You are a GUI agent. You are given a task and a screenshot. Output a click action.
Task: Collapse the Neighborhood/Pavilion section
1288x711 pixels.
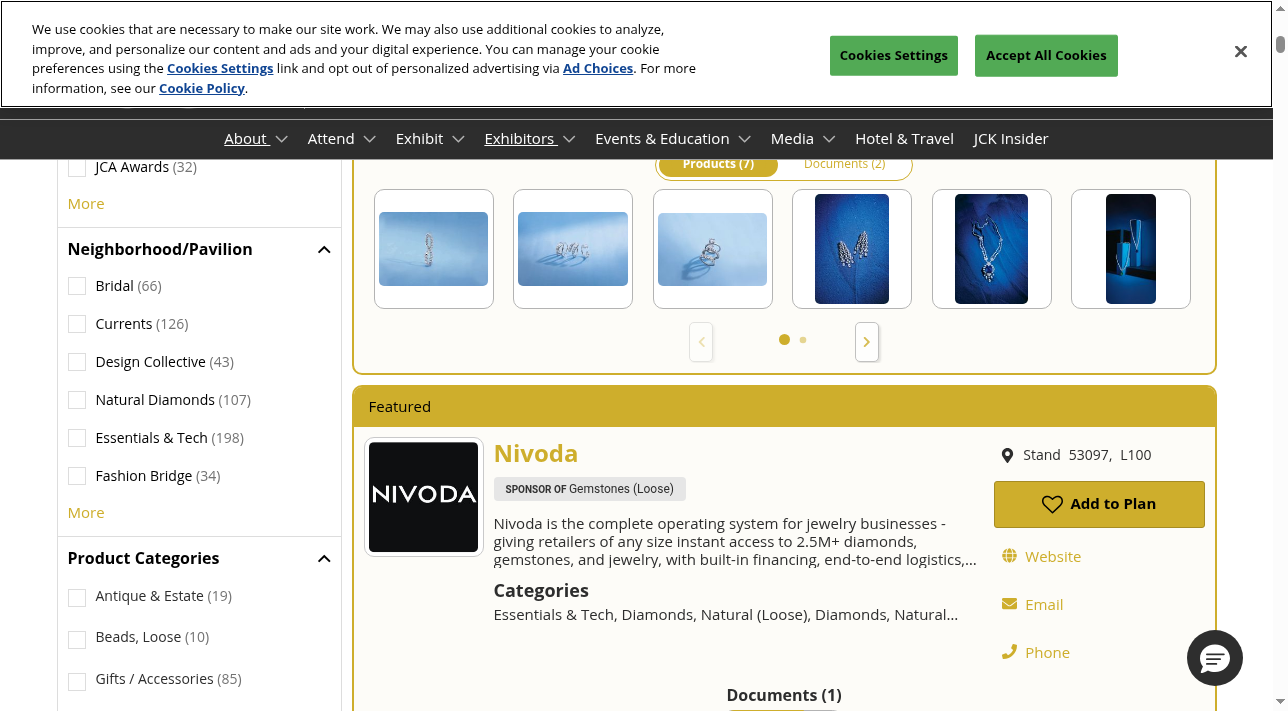pyautogui.click(x=324, y=250)
